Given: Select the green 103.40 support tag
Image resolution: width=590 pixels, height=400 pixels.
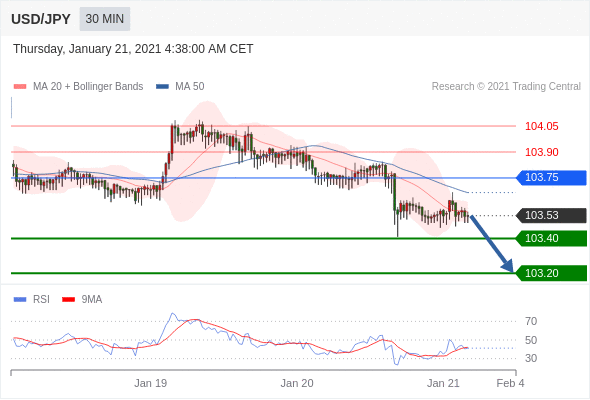Looking at the screenshot, I should [x=551, y=238].
